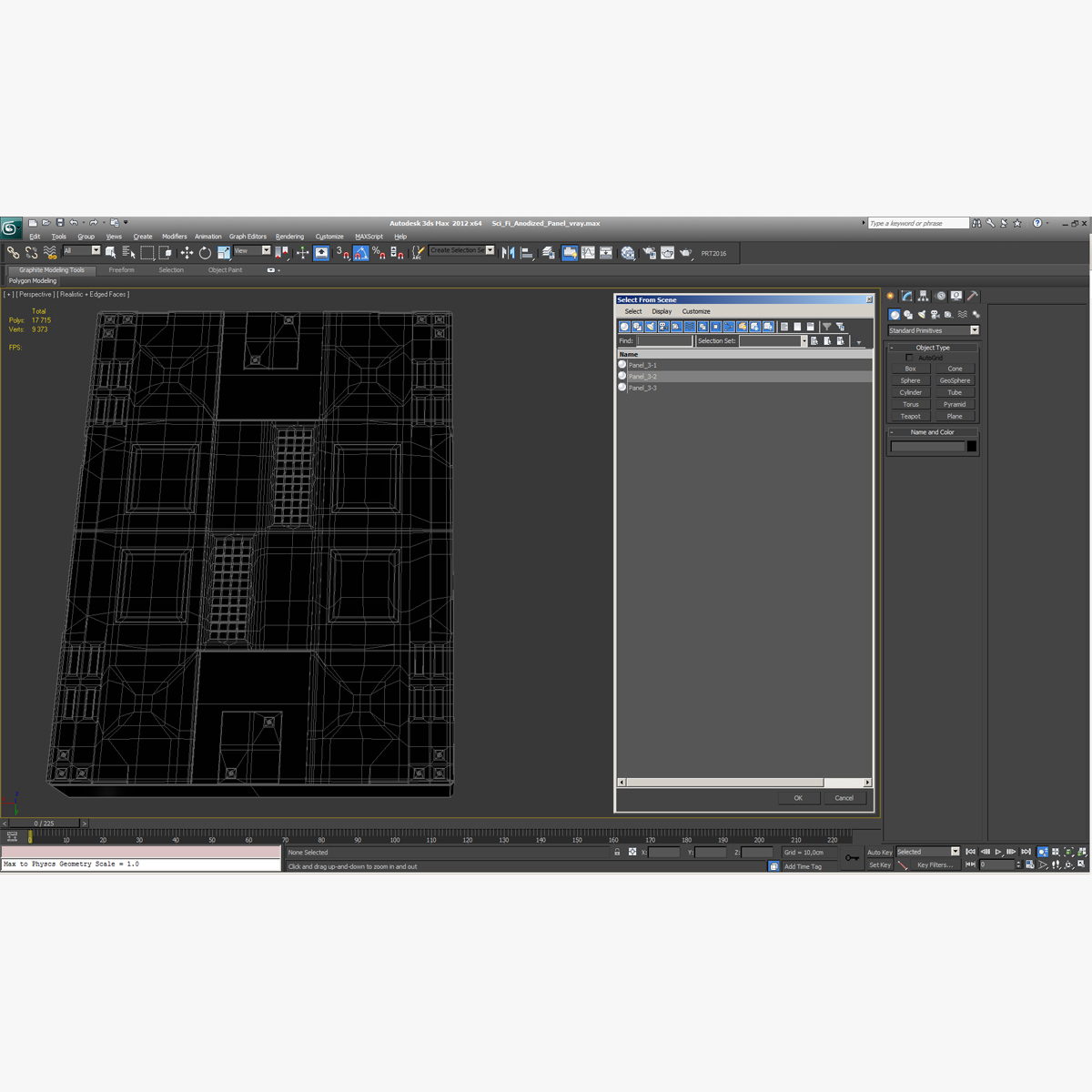Select Panel_3-1 in the object list
Viewport: 1092px width, 1092px height.
(744, 365)
